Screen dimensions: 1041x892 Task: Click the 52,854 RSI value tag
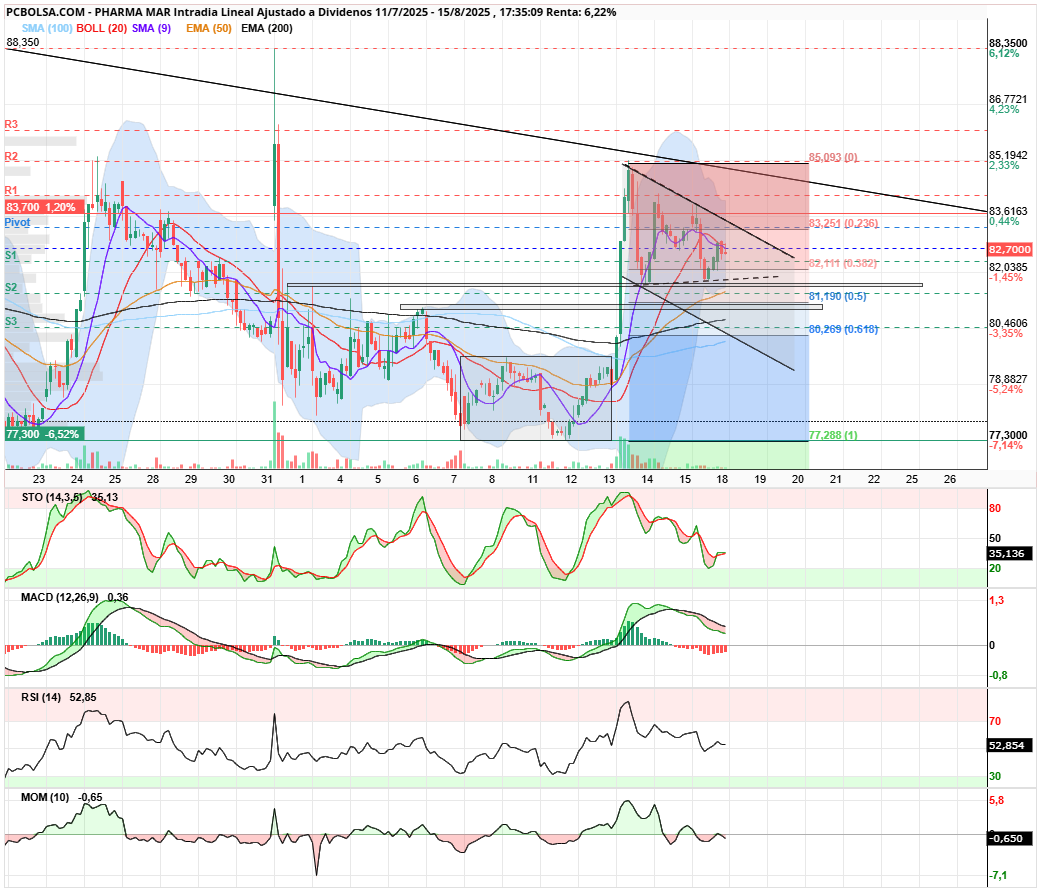coord(1010,745)
